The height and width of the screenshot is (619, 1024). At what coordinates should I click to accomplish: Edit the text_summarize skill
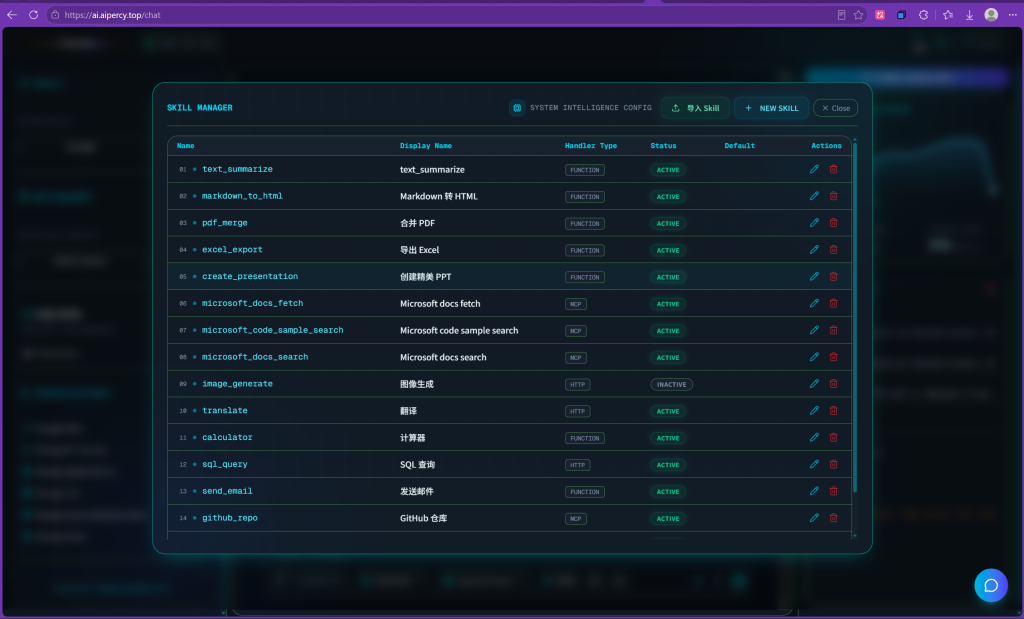(814, 169)
